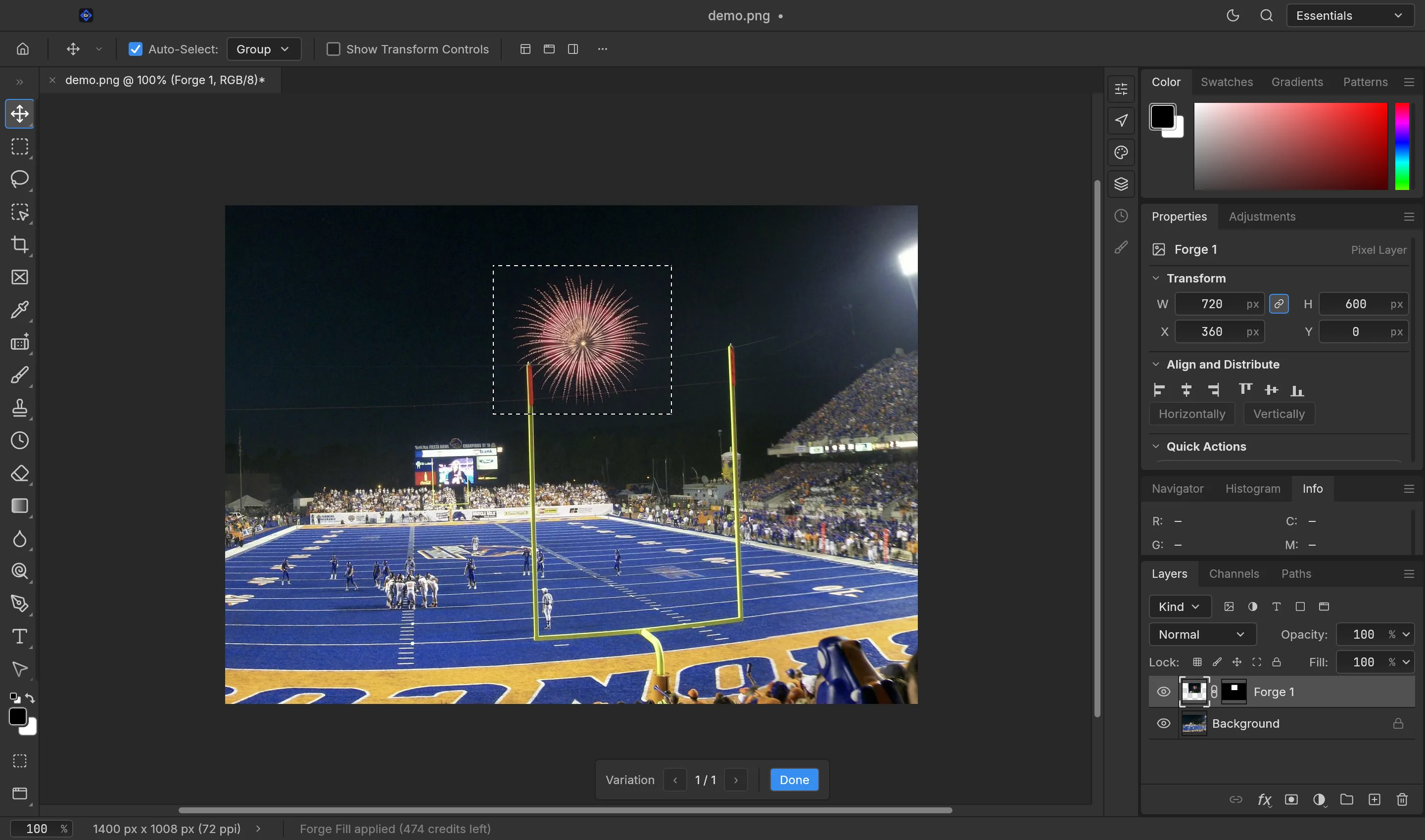This screenshot has height=840, width=1425.
Task: Add layer style with fx icon
Action: 1264,799
